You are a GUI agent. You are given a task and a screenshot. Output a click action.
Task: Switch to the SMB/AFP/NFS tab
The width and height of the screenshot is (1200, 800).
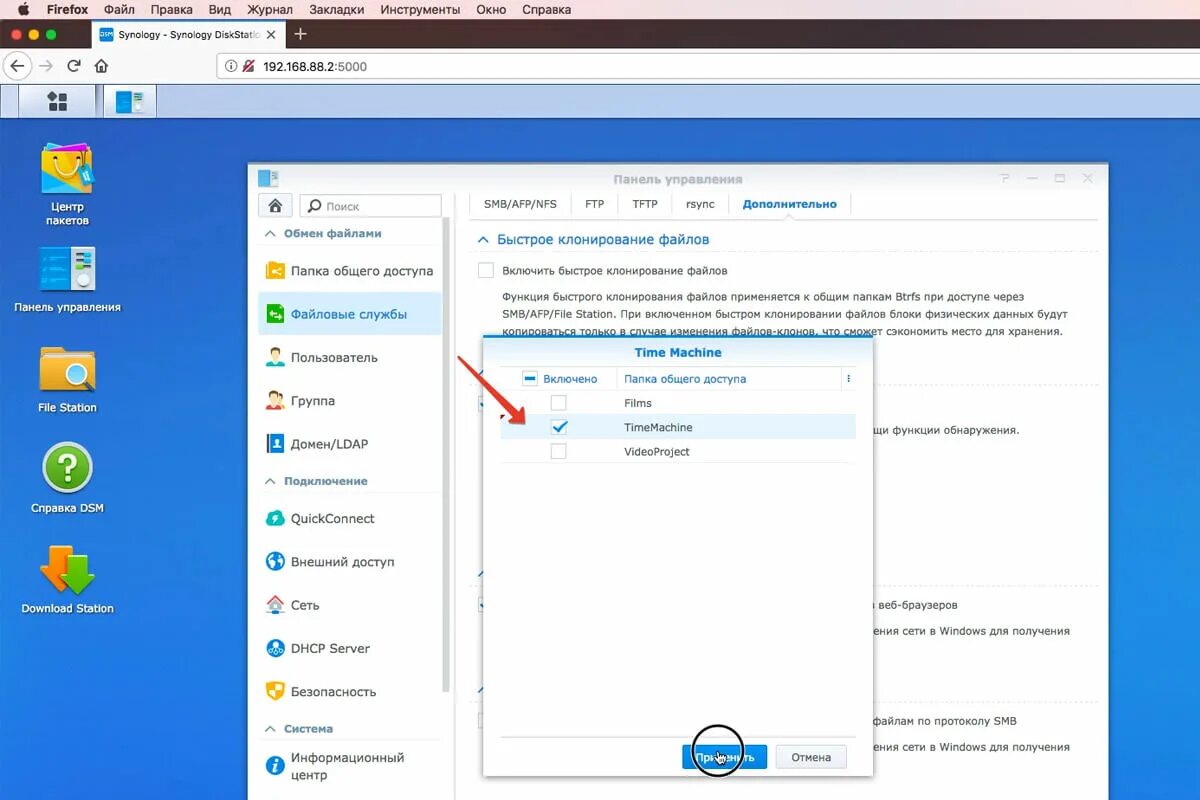(x=520, y=204)
